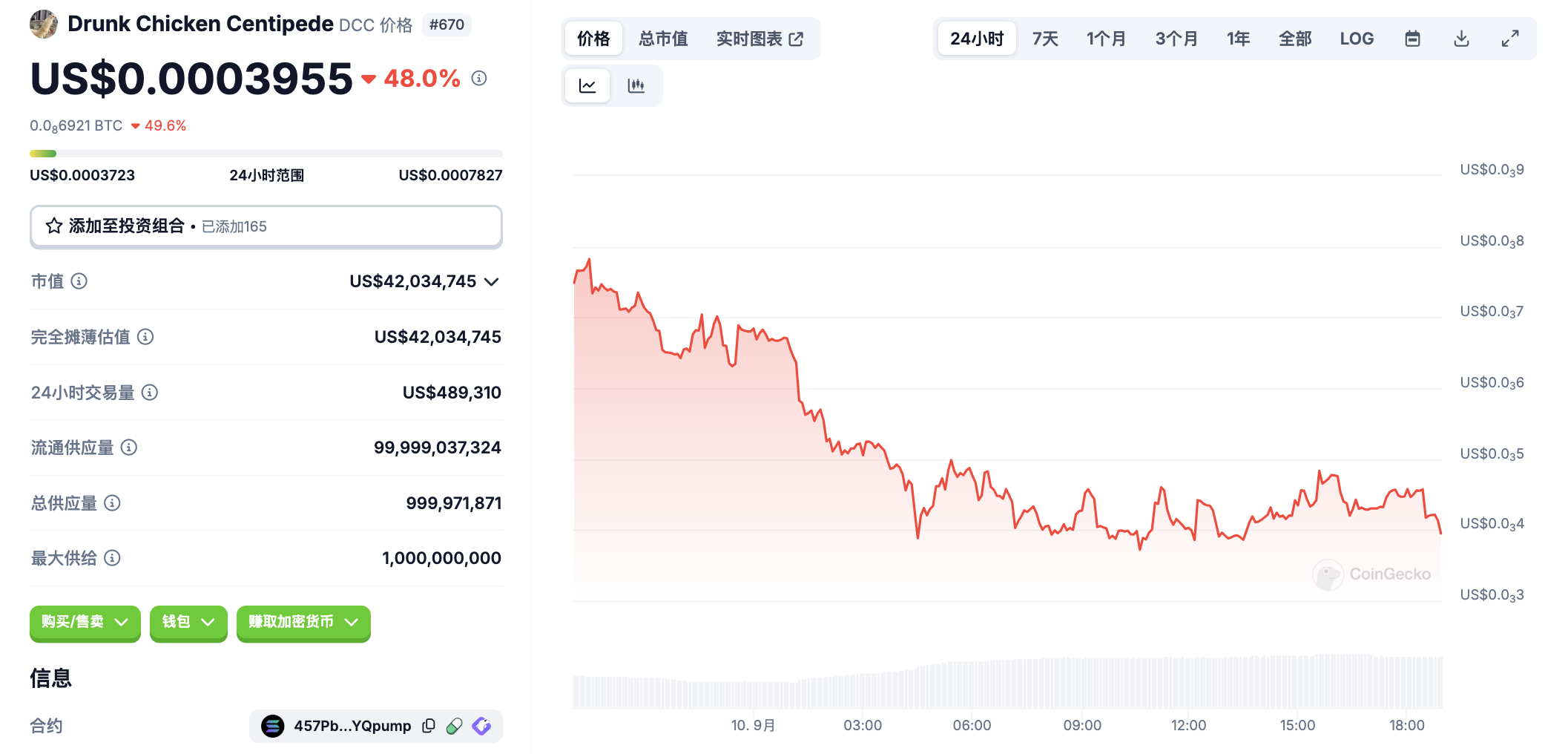1568x754 pixels.
Task: Select the 1年 time range
Action: click(x=1238, y=39)
